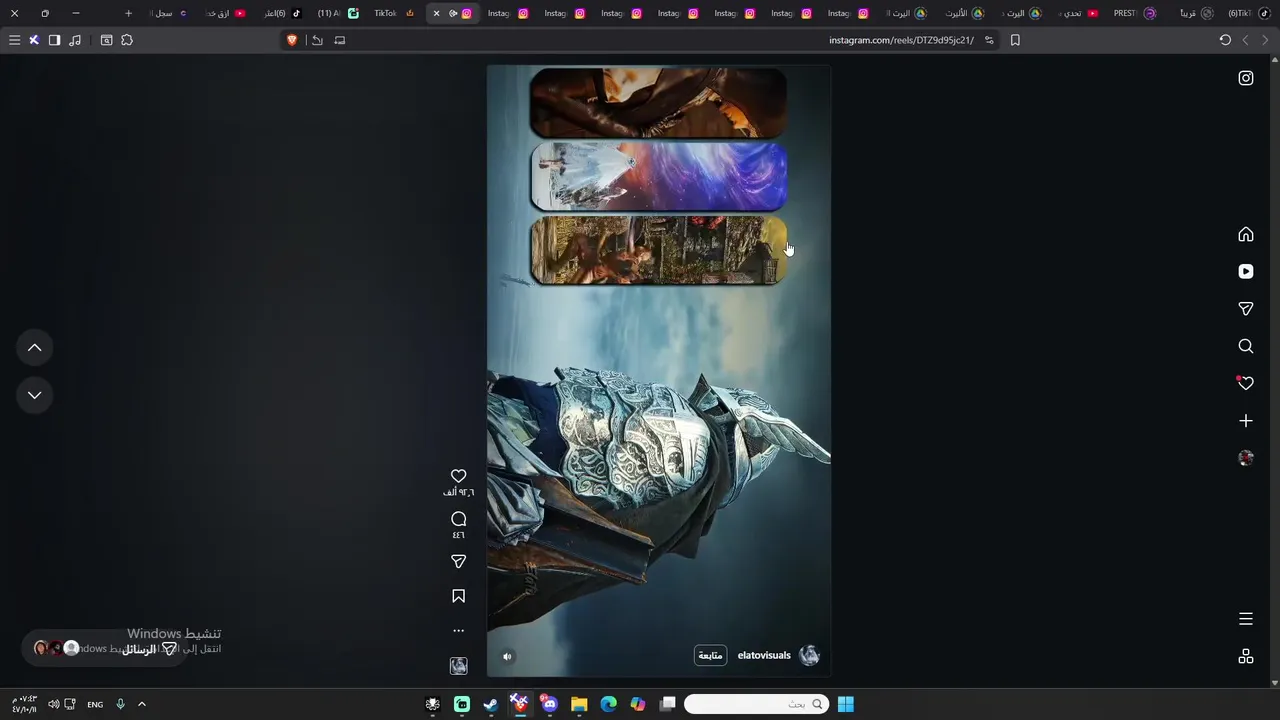Show hidden system tray icons chevron
1280x720 pixels.
tap(142, 704)
